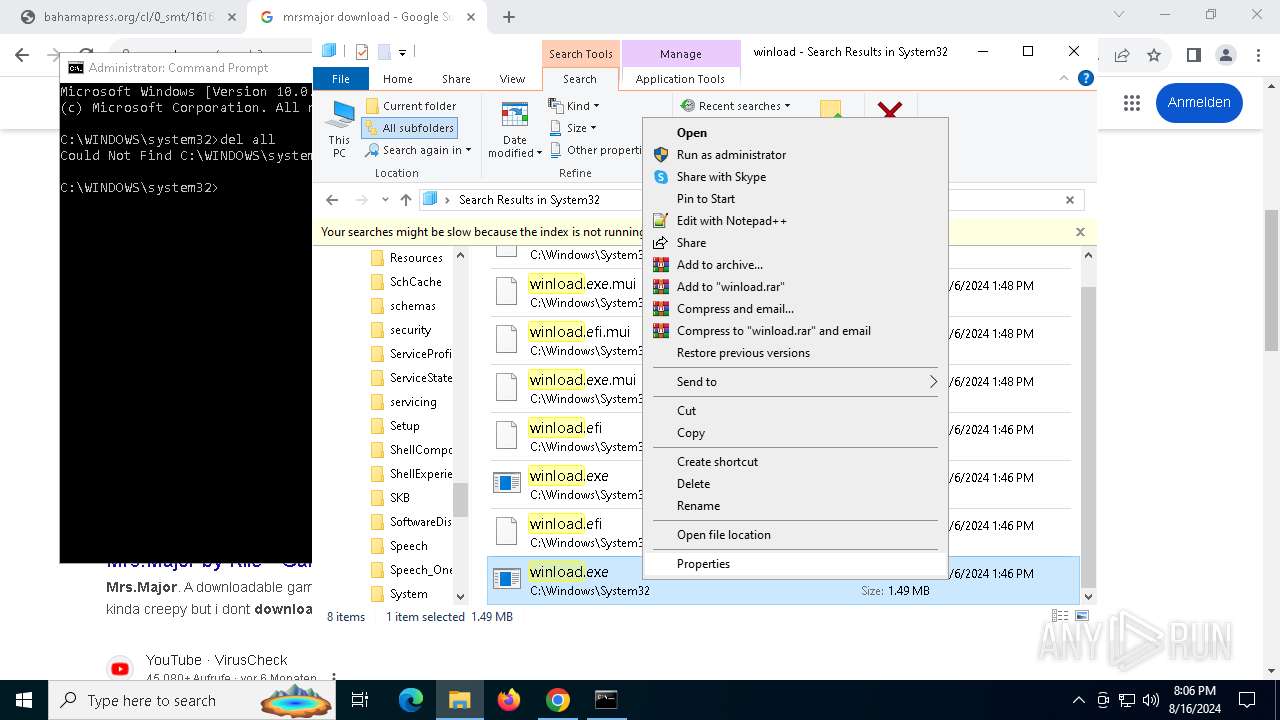Choose Share with Skype entry

tap(721, 177)
